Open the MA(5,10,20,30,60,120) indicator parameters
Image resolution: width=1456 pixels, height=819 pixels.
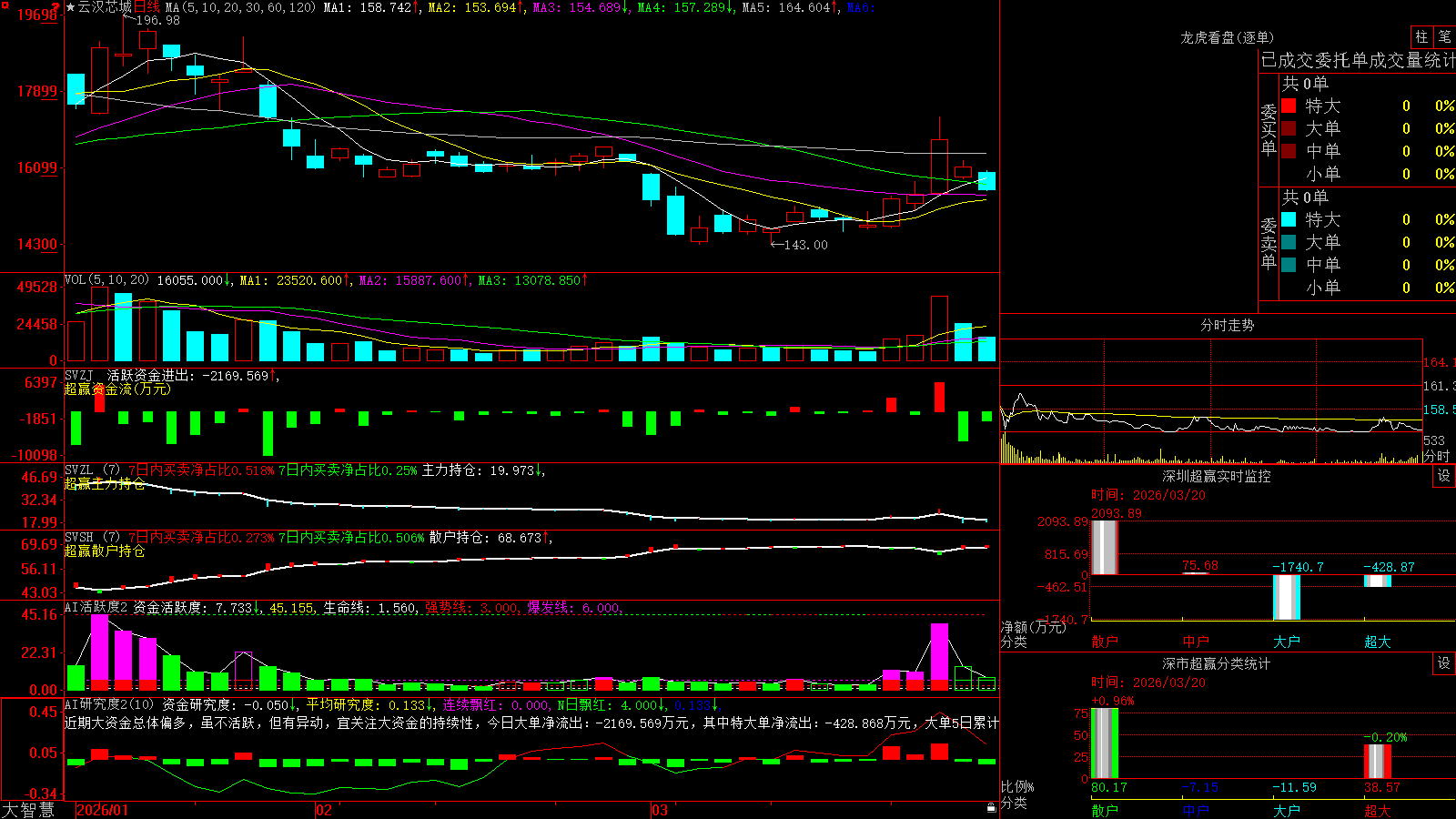click(x=240, y=7)
